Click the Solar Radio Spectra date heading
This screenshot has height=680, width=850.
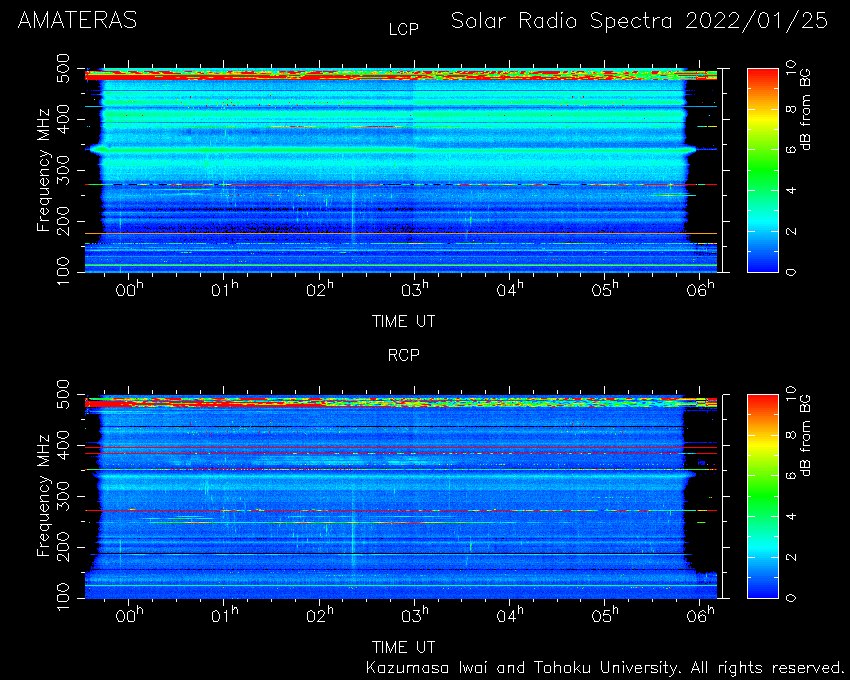(640, 21)
